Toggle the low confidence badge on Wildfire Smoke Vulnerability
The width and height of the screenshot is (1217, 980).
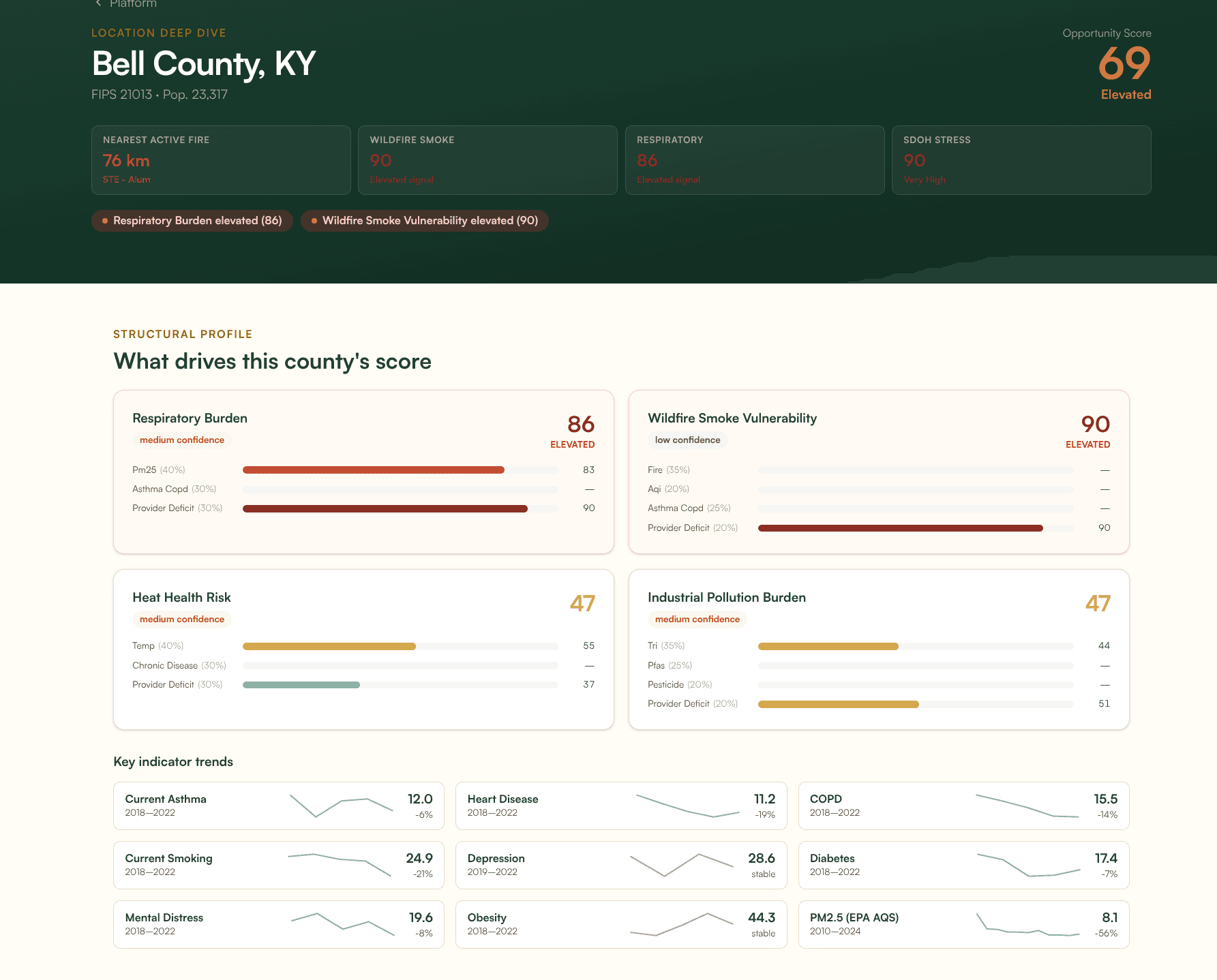click(x=687, y=440)
